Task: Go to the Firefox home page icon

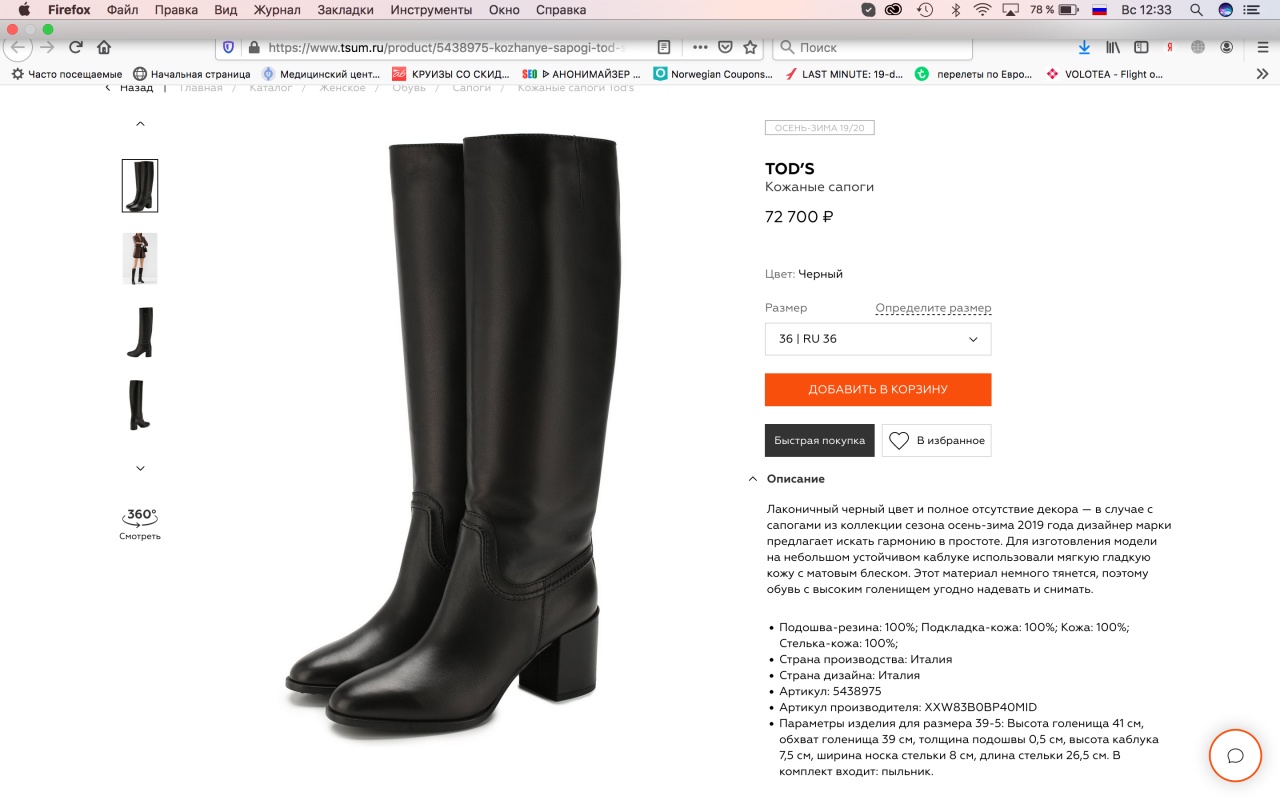Action: 104,47
